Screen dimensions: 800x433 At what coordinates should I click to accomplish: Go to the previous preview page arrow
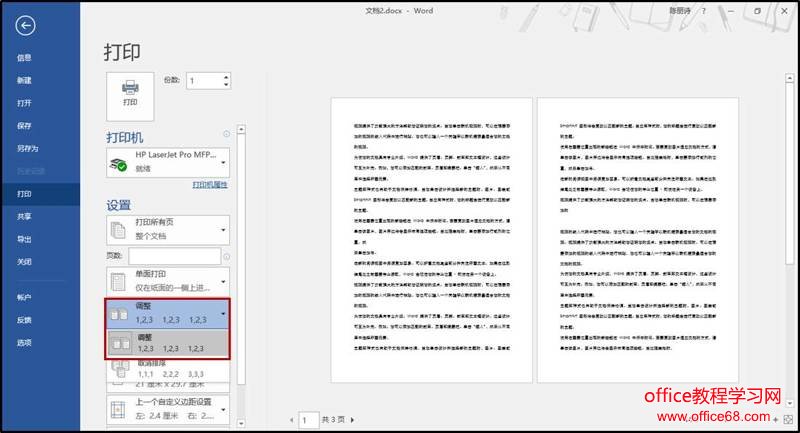click(292, 420)
